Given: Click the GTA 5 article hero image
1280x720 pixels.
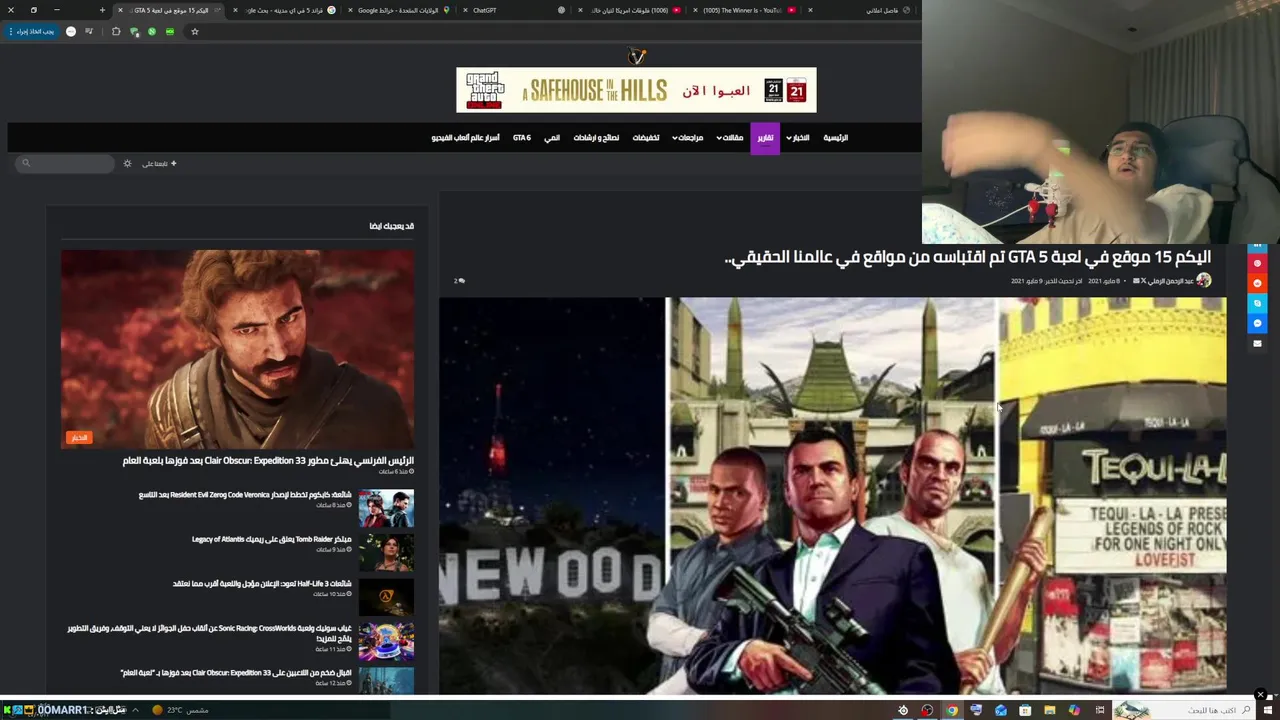Looking at the screenshot, I should [832, 495].
